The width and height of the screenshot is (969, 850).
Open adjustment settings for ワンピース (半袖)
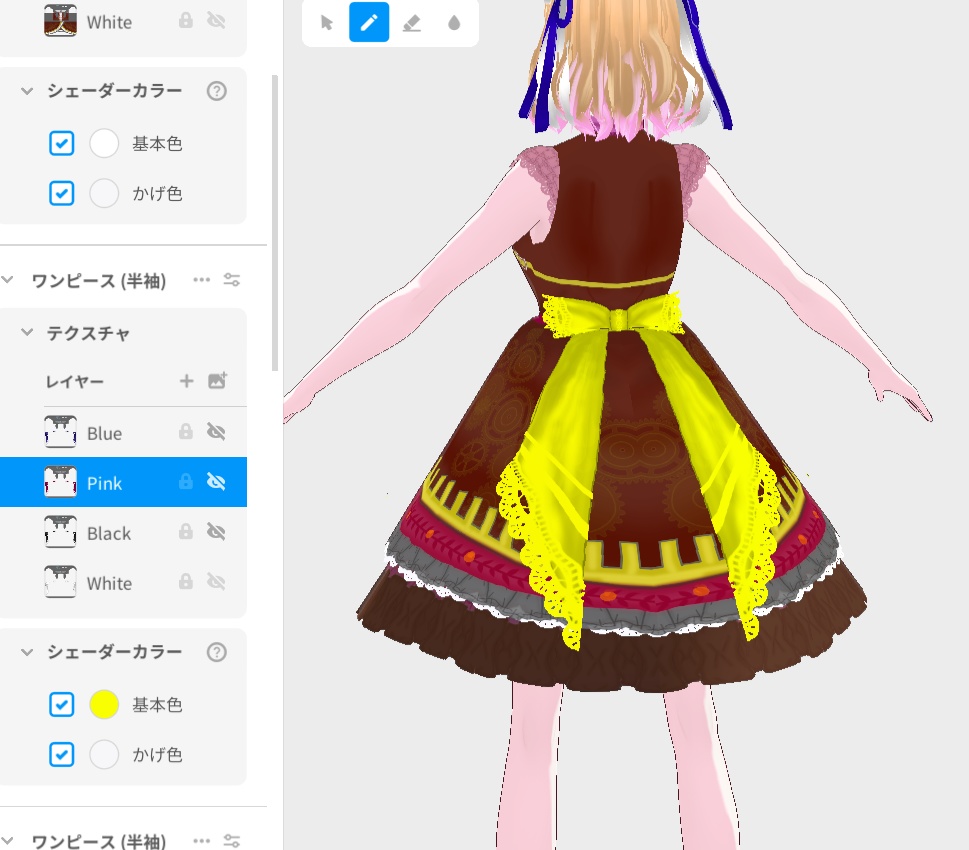click(x=230, y=280)
